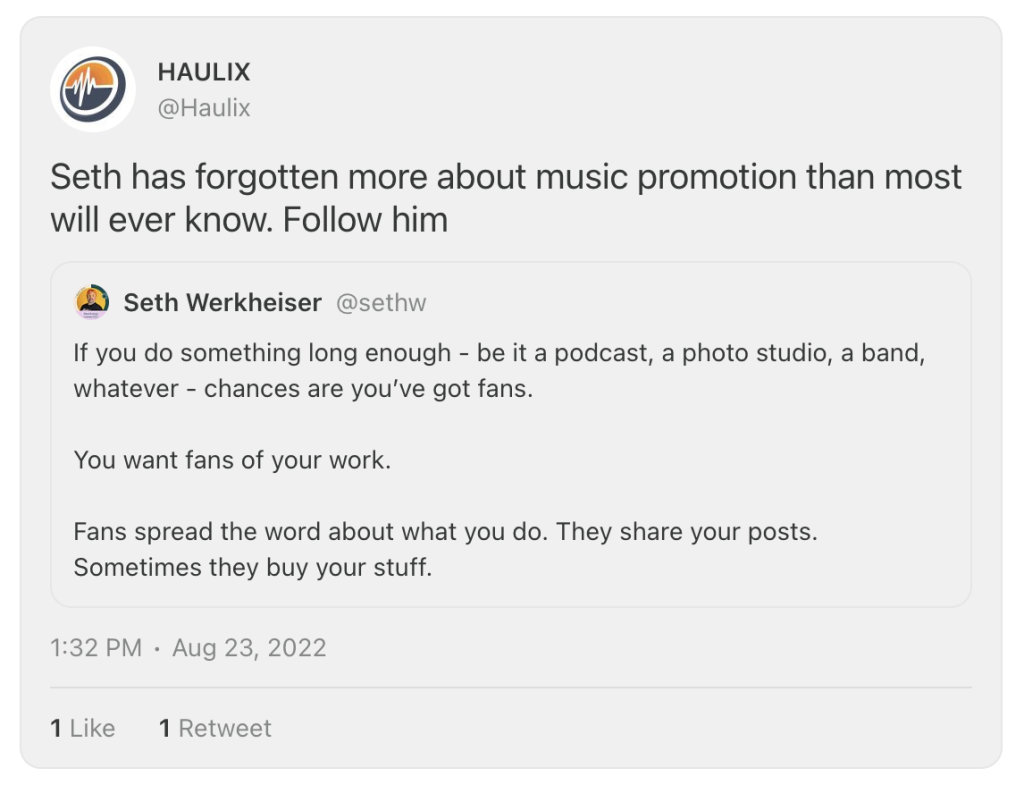Click the number beside Retweet
1024x785 pixels.
[x=165, y=728]
